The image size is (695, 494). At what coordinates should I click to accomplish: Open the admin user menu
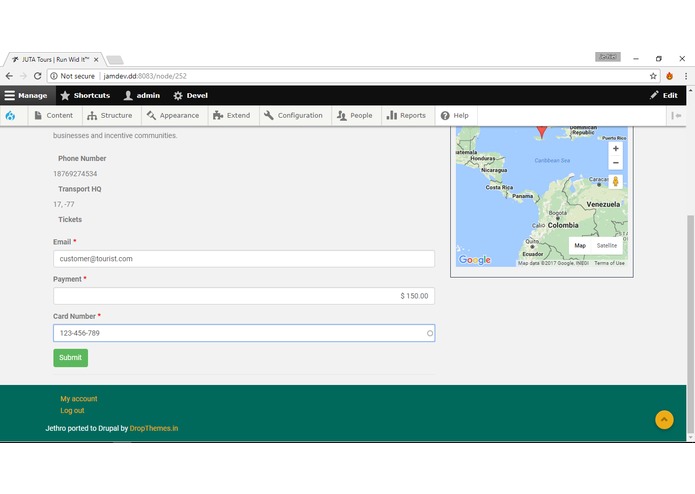click(142, 95)
